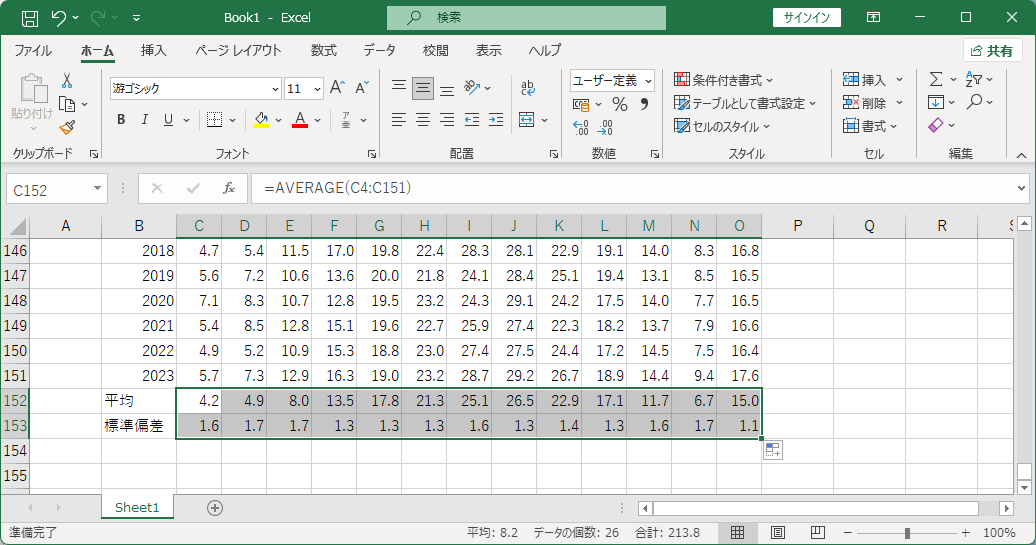Screen dimensions: 1036x545
Task: Toggle top vertical alignment
Action: 398,88
